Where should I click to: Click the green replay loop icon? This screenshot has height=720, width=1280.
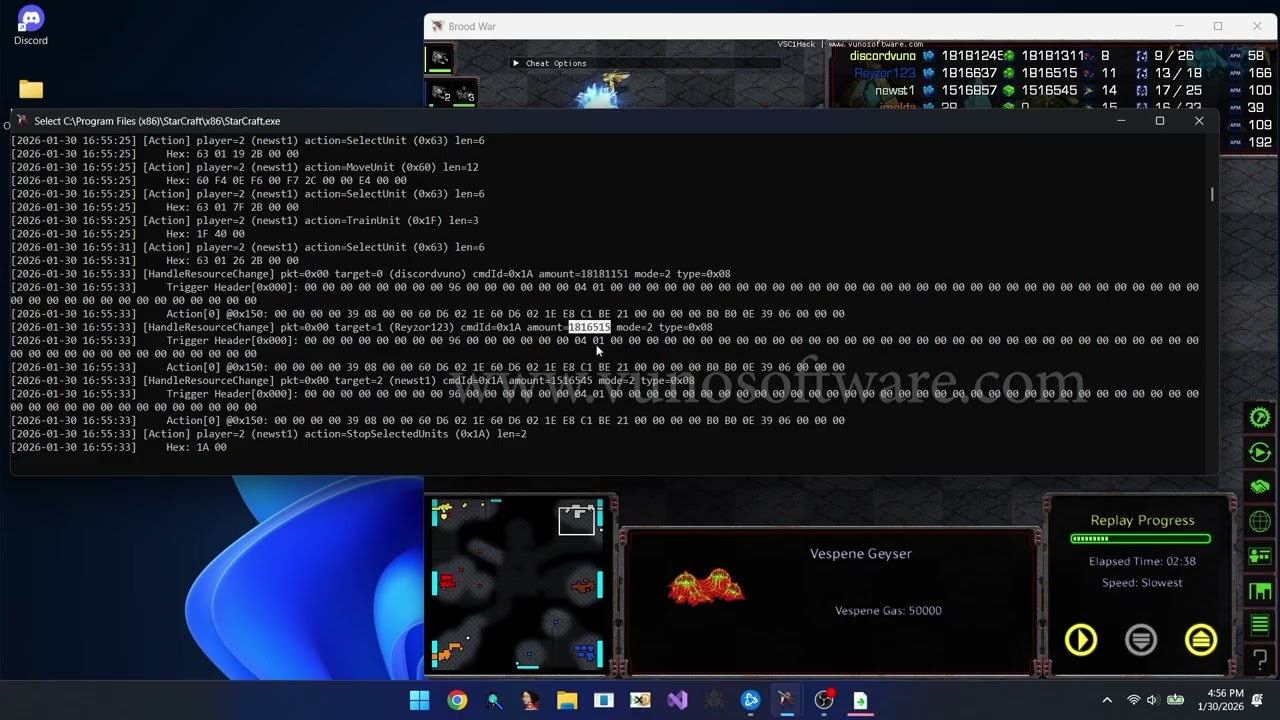pos(1260,453)
